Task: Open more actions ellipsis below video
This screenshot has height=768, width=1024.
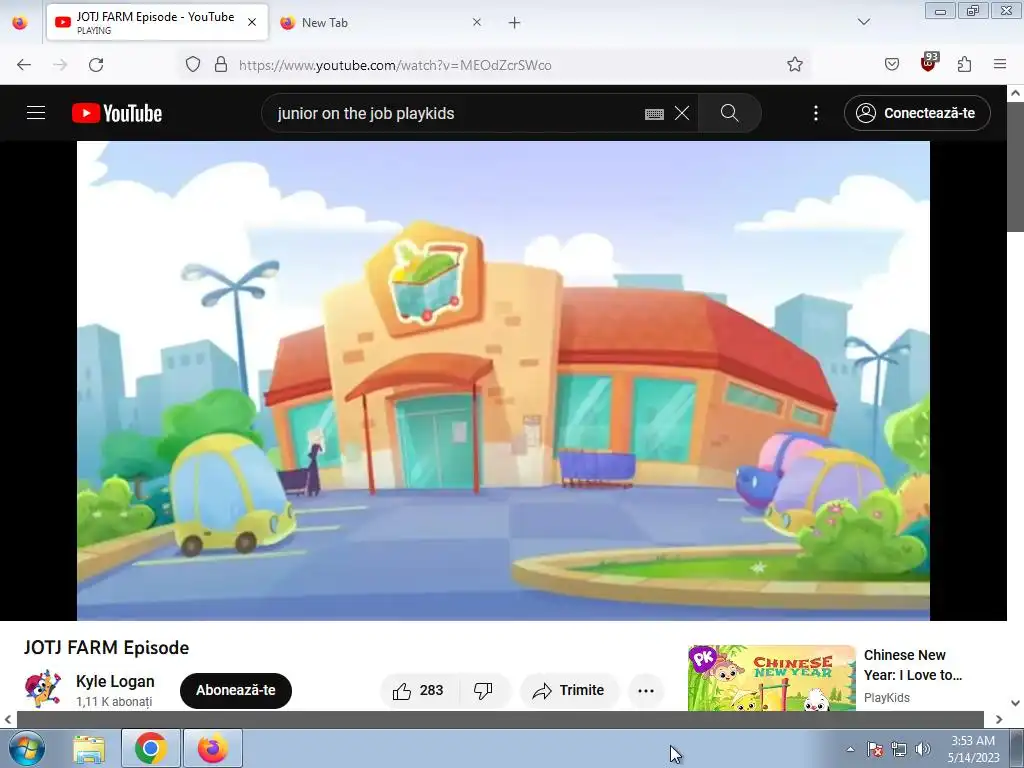Action: 646,690
